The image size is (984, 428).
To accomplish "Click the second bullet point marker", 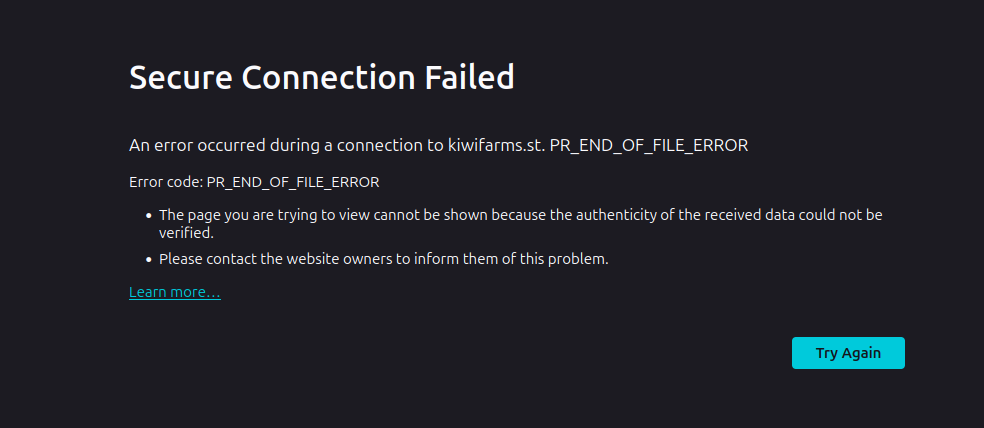I will (148, 260).
